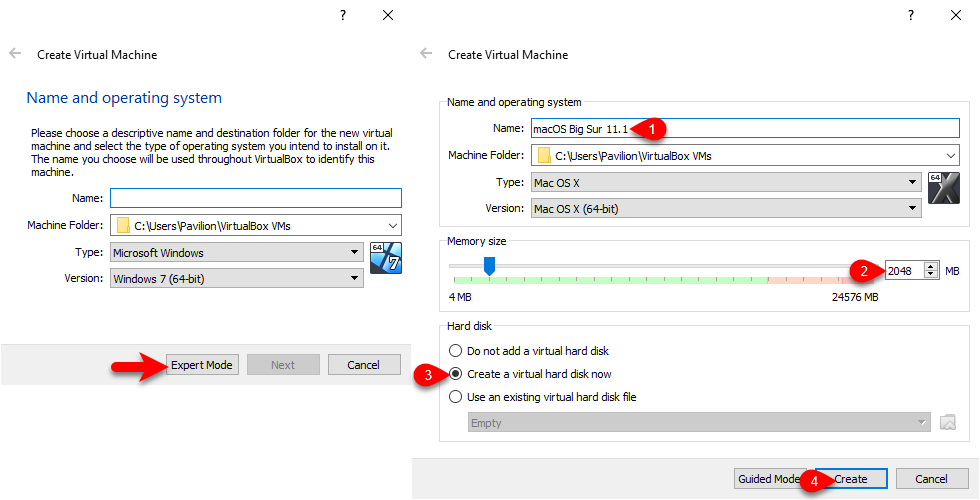Image resolution: width=980 pixels, height=500 pixels.
Task: Select Create a virtual hard disk now
Action: pos(530,374)
